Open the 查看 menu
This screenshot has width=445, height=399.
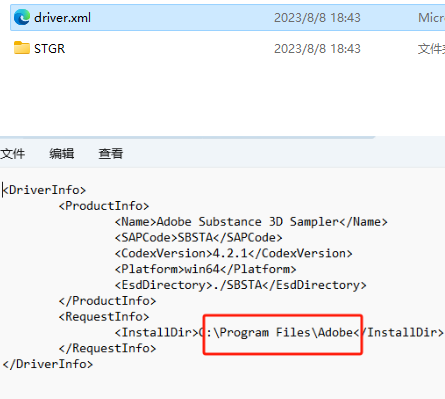pyautogui.click(x=111, y=154)
